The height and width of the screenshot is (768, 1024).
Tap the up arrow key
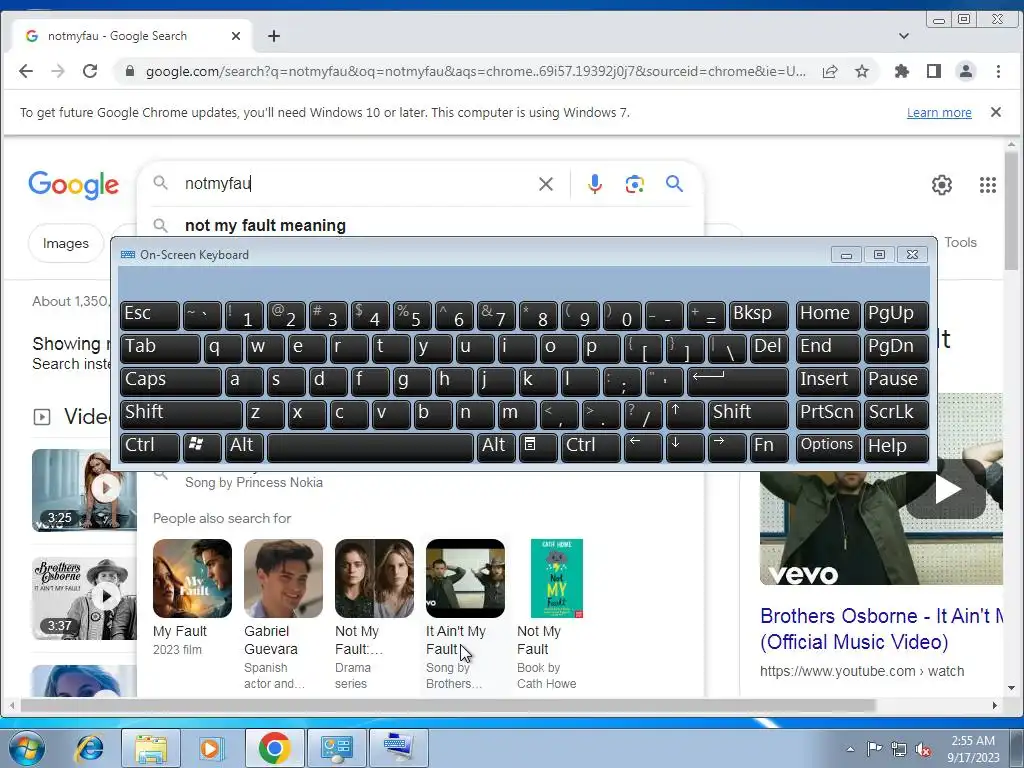point(685,414)
